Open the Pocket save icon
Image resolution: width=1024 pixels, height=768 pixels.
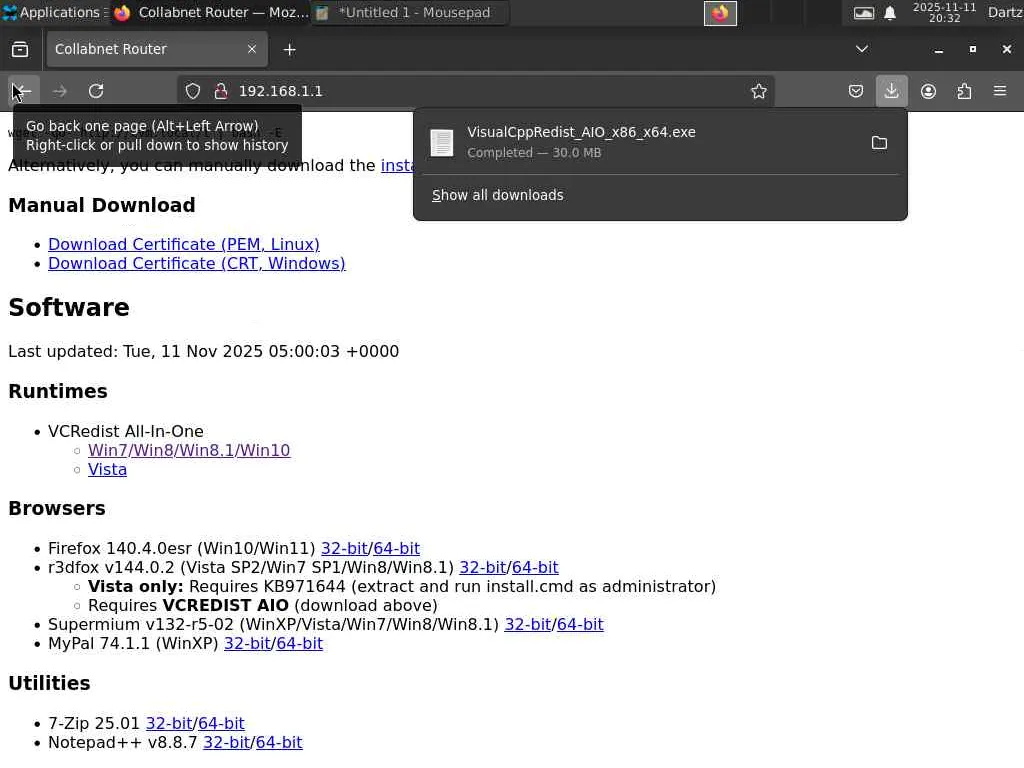tap(856, 91)
